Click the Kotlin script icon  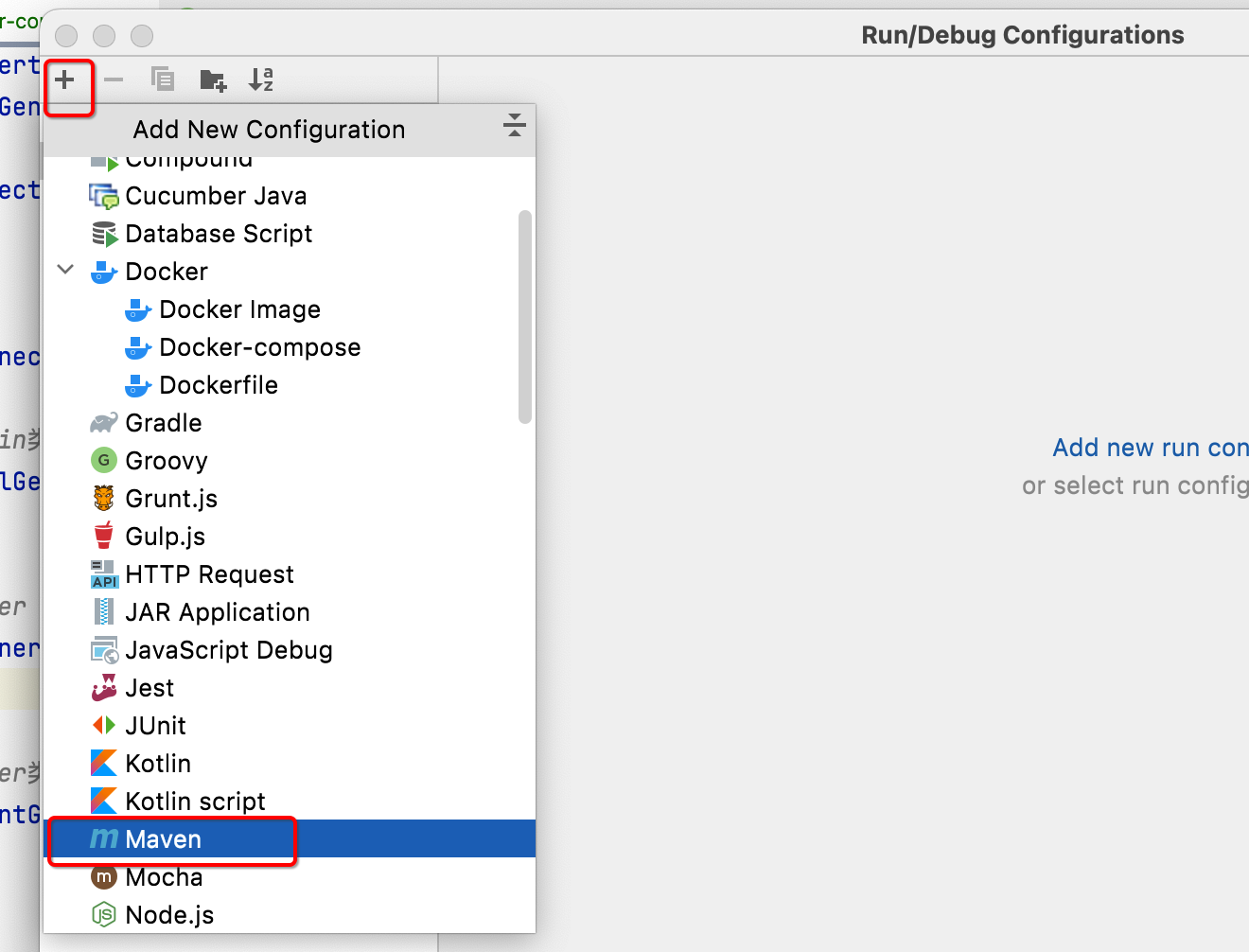[x=104, y=801]
